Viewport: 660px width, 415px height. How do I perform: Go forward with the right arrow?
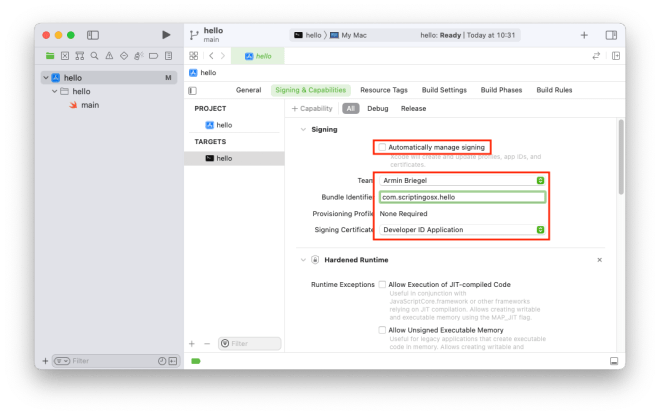pyautogui.click(x=223, y=56)
